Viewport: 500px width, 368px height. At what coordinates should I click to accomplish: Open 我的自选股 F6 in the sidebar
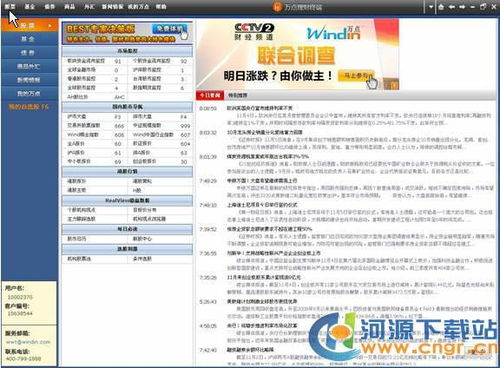[x=29, y=107]
